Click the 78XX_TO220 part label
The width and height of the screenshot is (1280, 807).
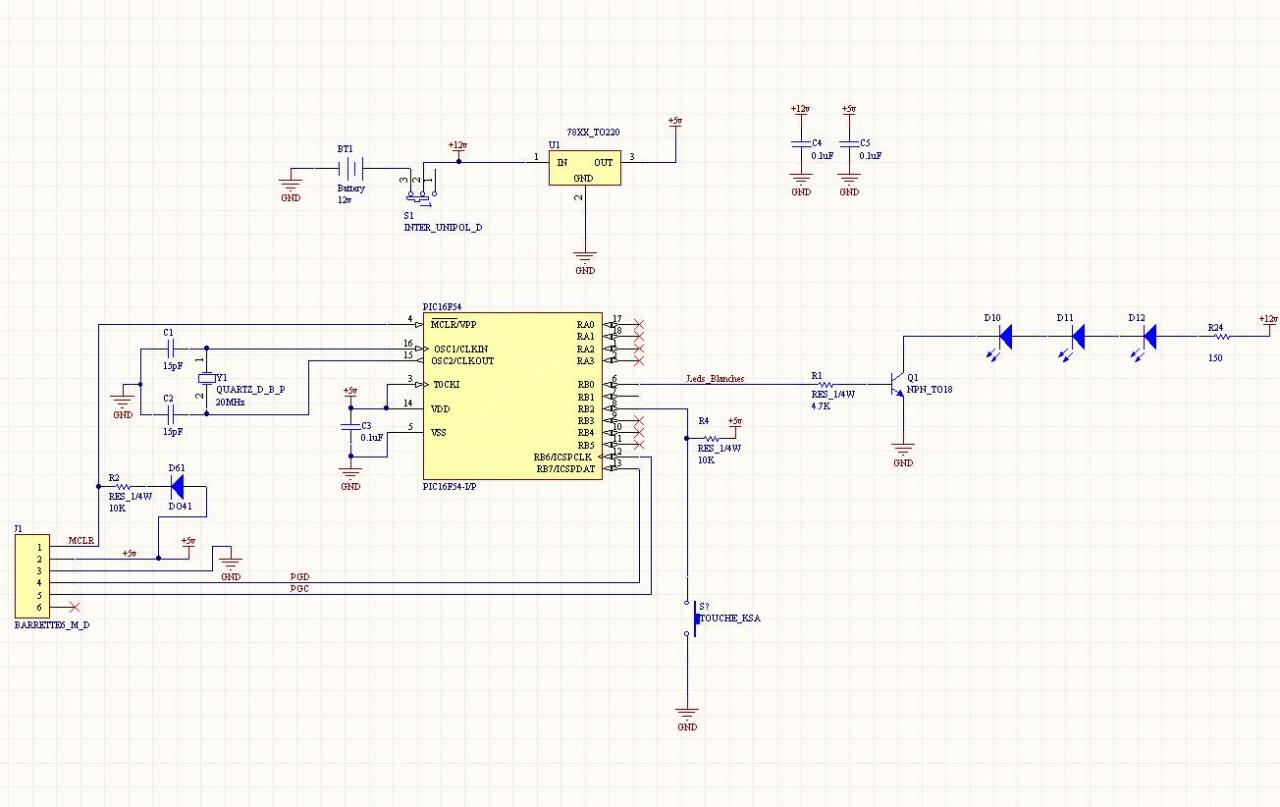pos(595,131)
